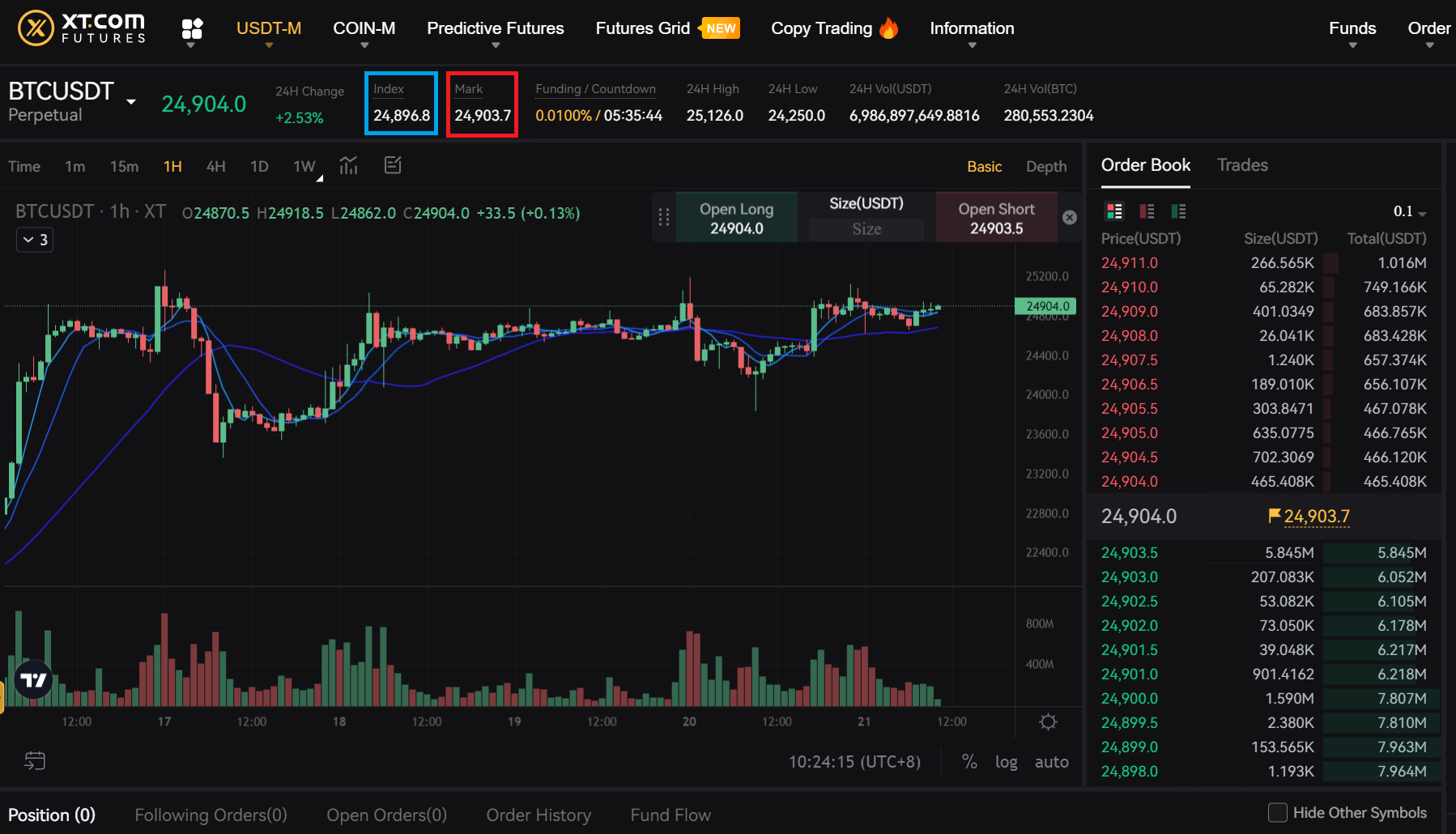The image size is (1456, 834).
Task: Click the TradingView logo icon
Action: (34, 680)
